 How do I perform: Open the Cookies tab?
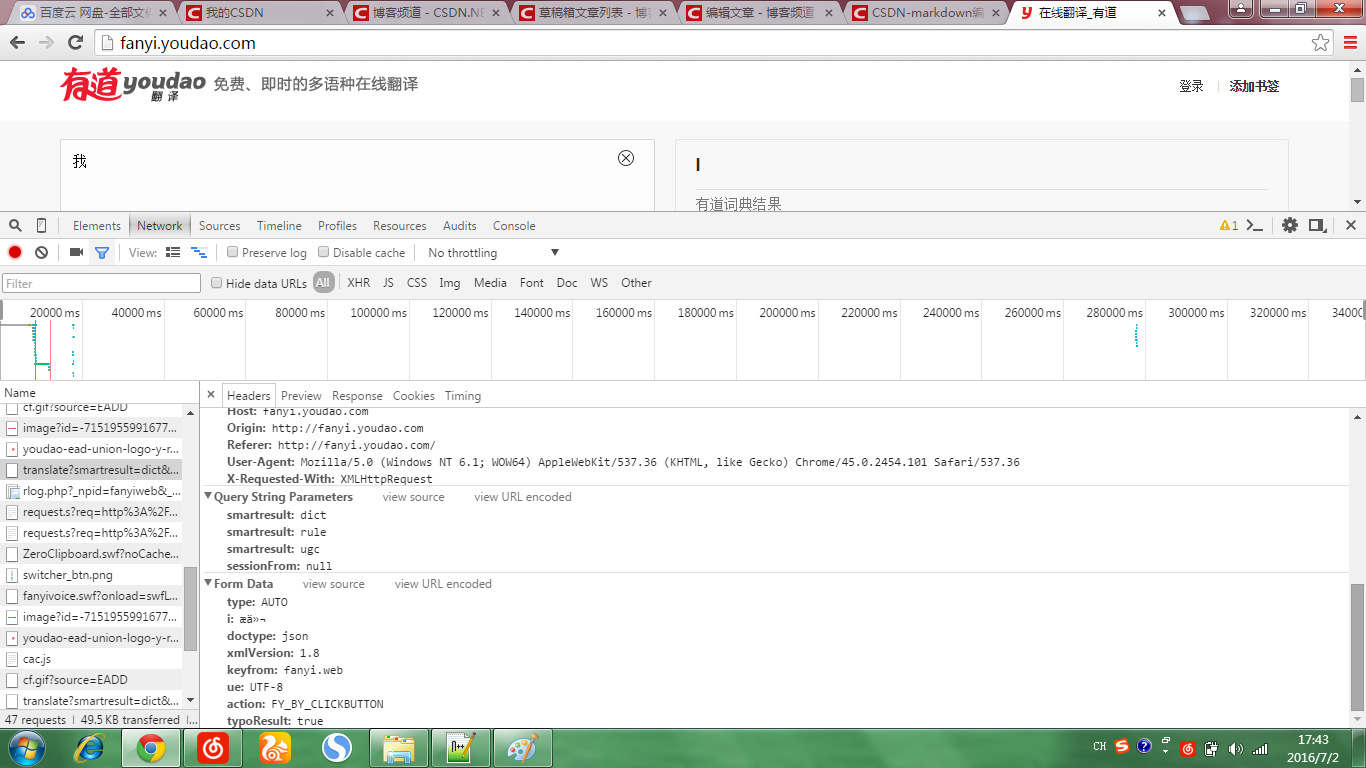coord(414,396)
